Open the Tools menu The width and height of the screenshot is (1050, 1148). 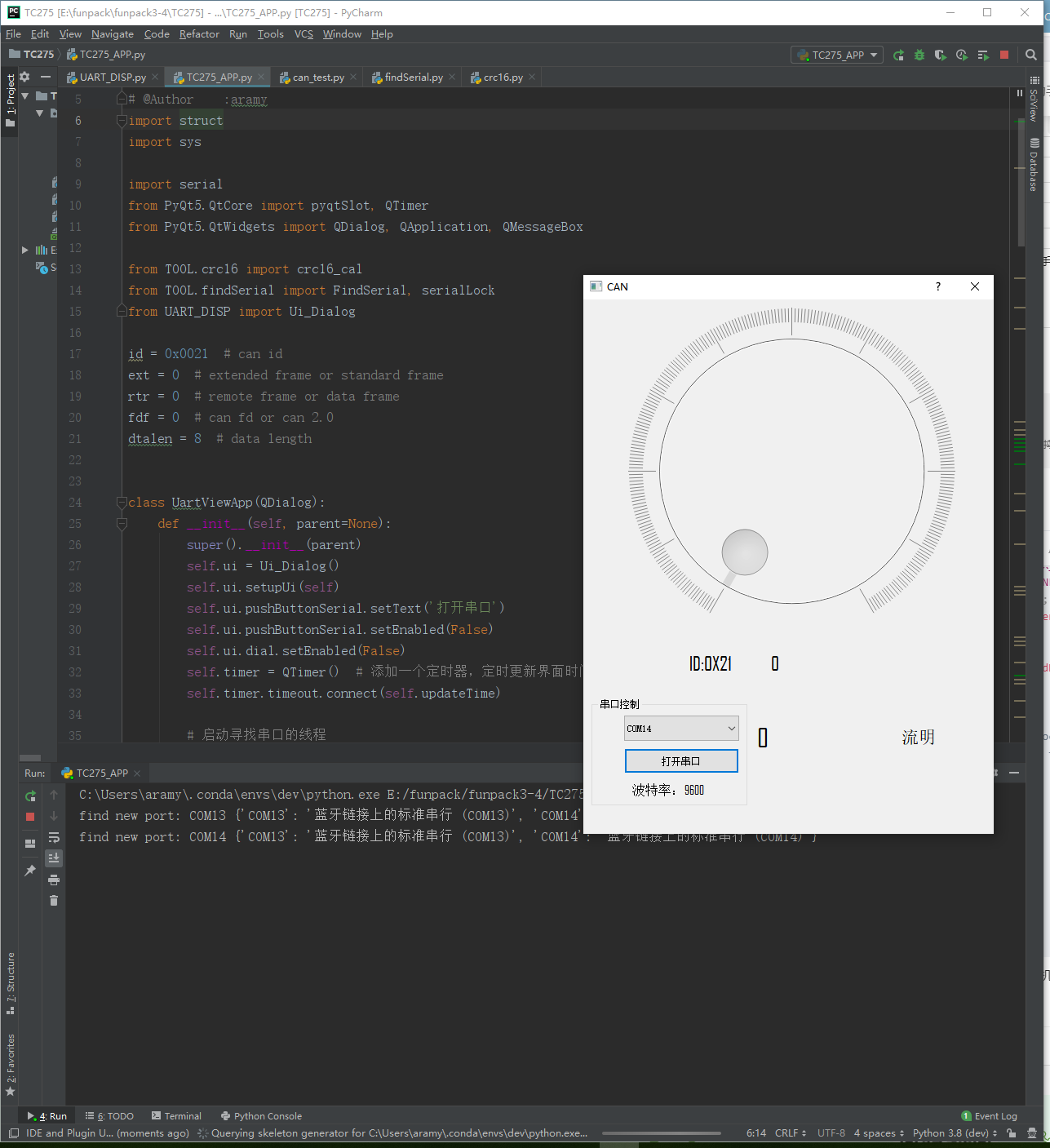(270, 34)
